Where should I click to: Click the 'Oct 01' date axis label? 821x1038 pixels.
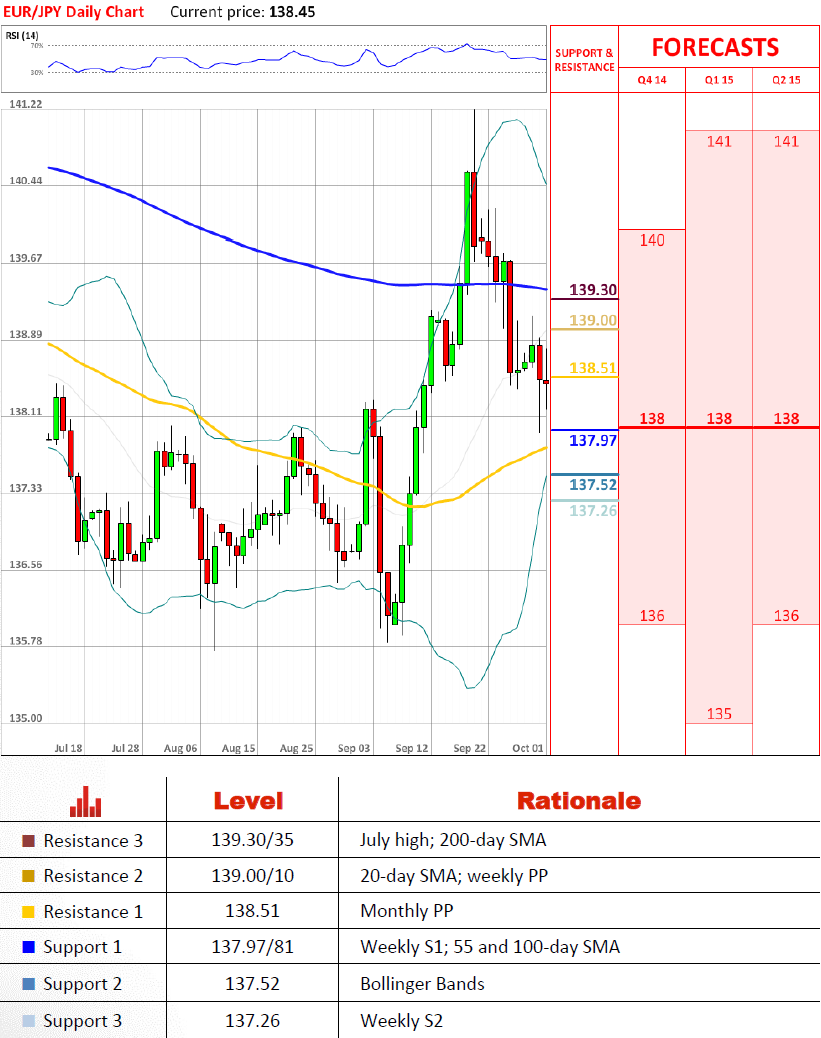click(528, 748)
